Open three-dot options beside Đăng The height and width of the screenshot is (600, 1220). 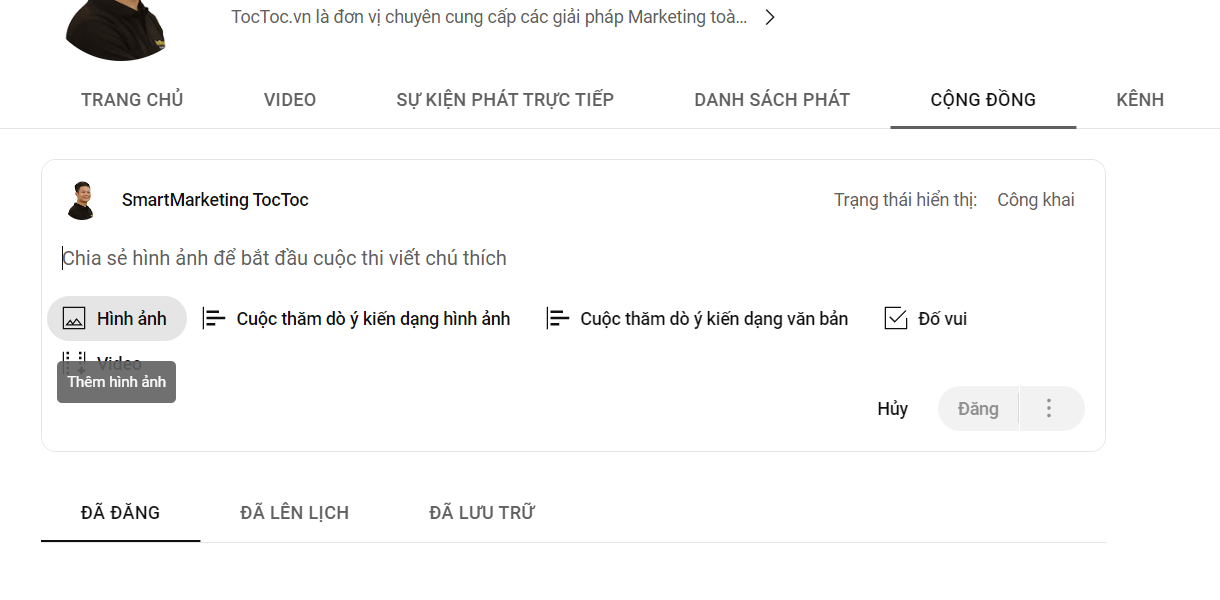(1049, 408)
